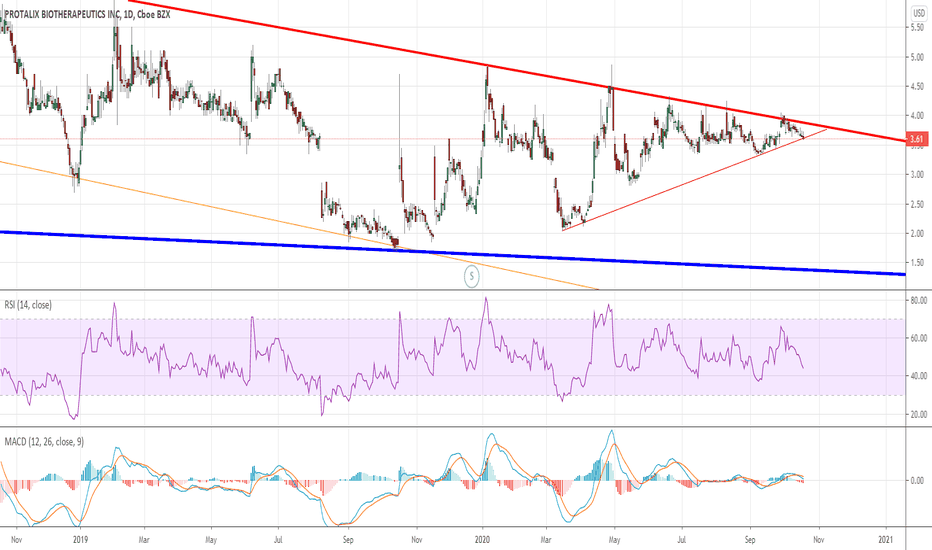Open the MACD (12, 26, close, 9) legend
The image size is (932, 550).
click(x=44, y=442)
